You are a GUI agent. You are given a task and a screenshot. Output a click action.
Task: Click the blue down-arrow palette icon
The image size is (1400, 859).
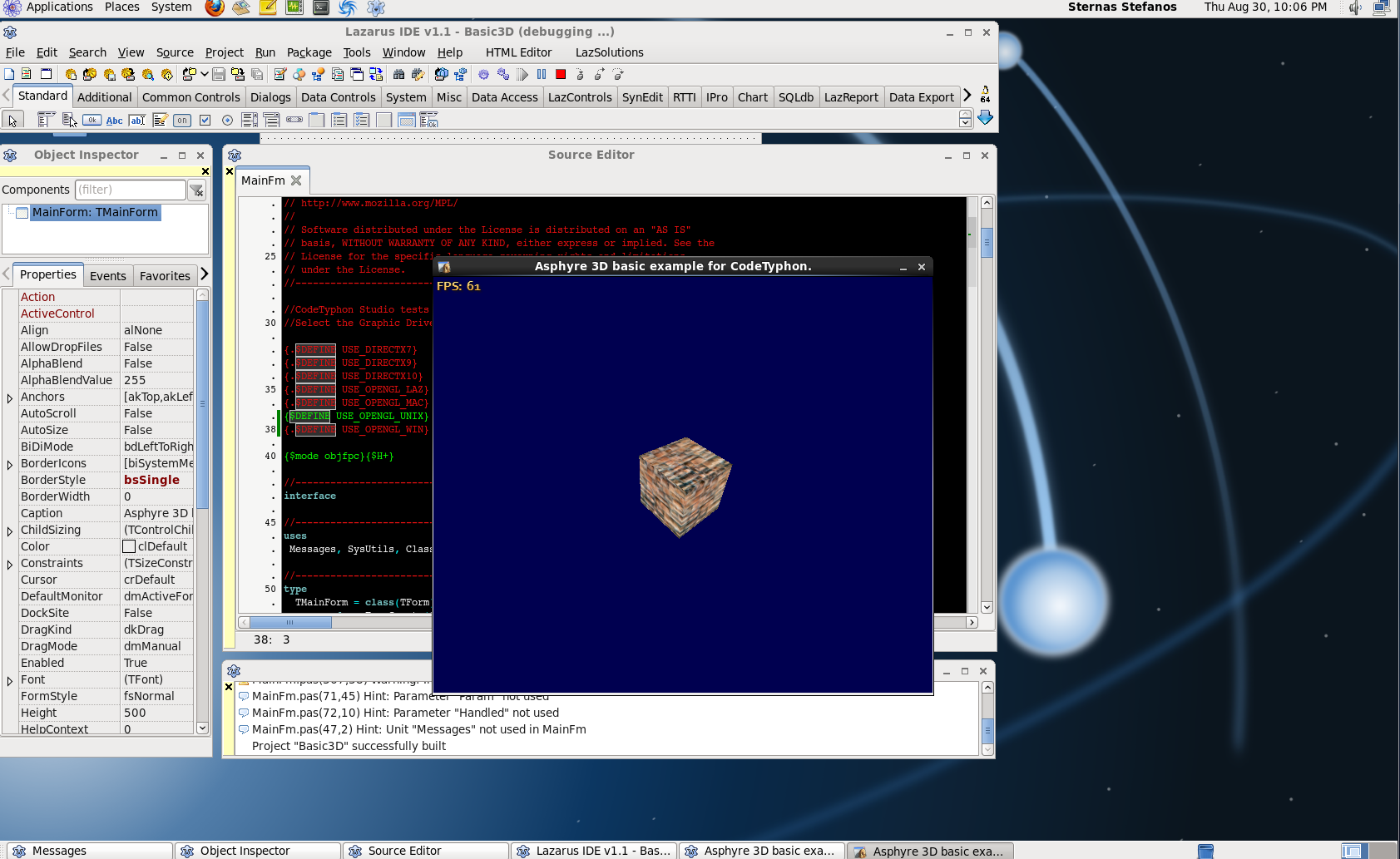coord(985,117)
